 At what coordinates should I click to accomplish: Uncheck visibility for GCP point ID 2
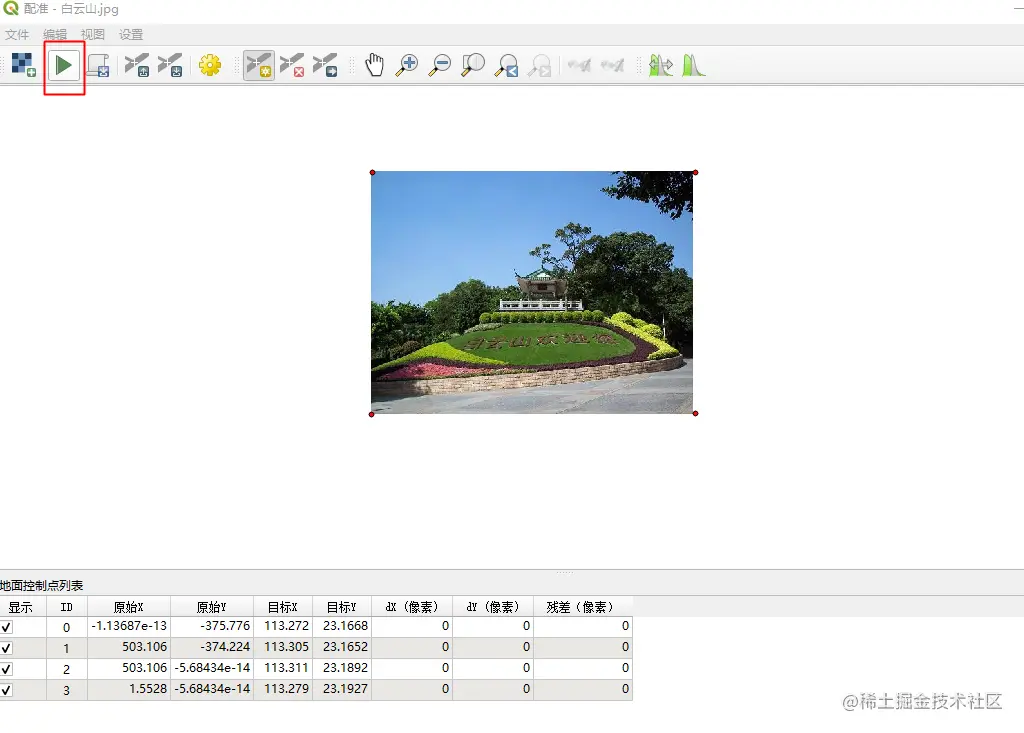(x=7, y=669)
